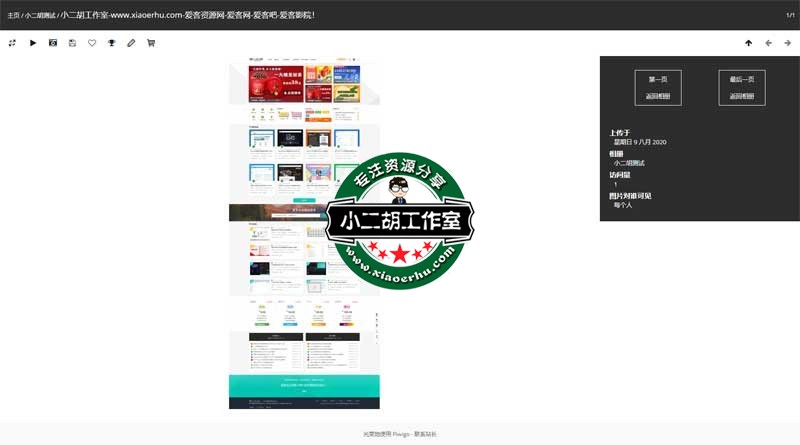Screen dimensions: 800x445
Task: Click the shopping cart icon
Action: (x=151, y=43)
